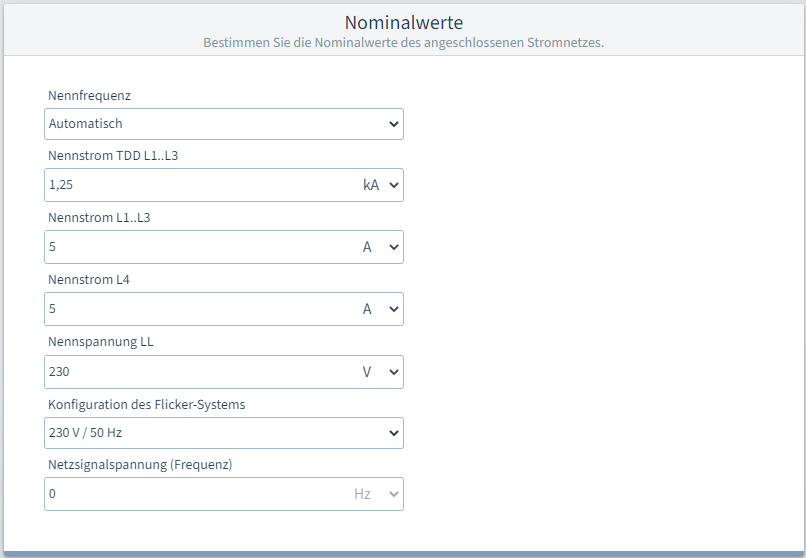Open the Nennfrequenz dropdown set to Automatisch
Screen dimensions: 806x558
coord(223,124)
